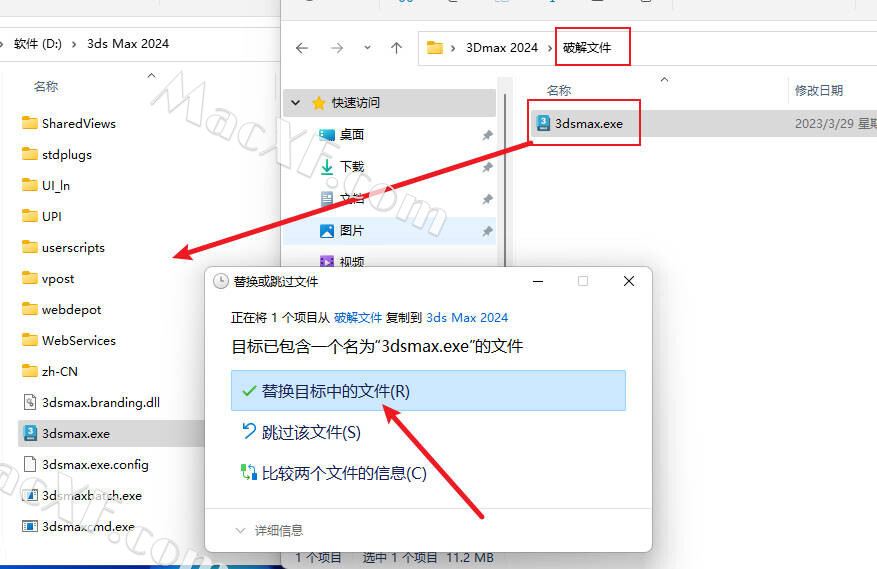The width and height of the screenshot is (877, 569).
Task: Open the 3ds Max 2024 destination link
Action: pyautogui.click(x=467, y=318)
